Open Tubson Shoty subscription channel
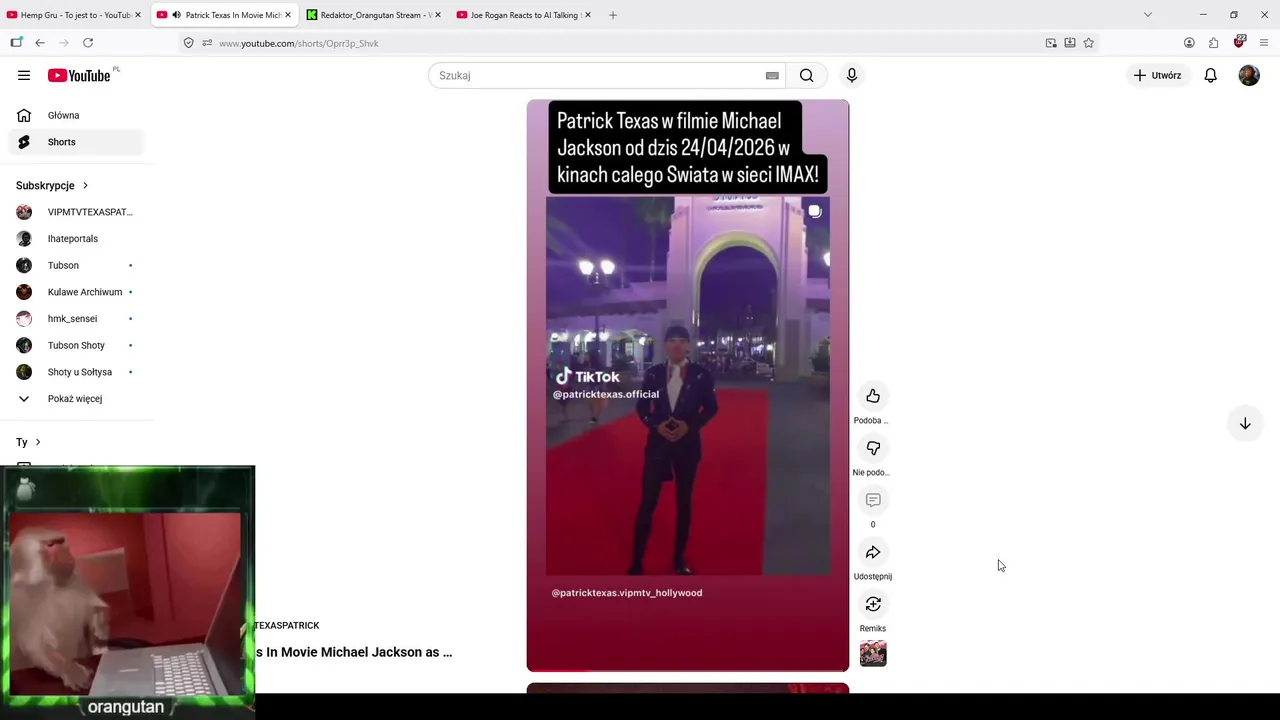Viewport: 1280px width, 720px height. tap(77, 345)
